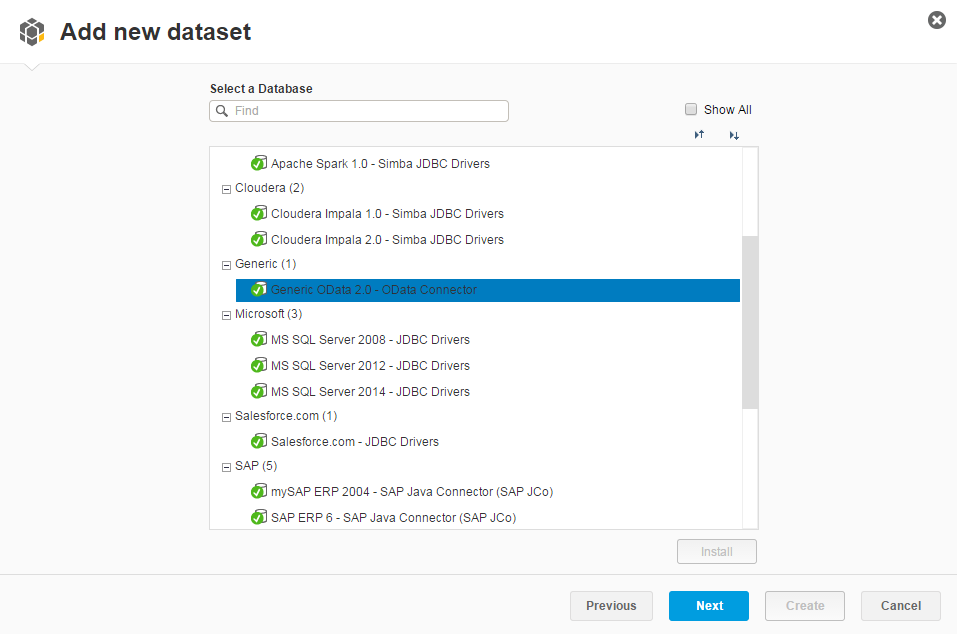Click the Next button
The height and width of the screenshot is (634, 957).
[709, 605]
